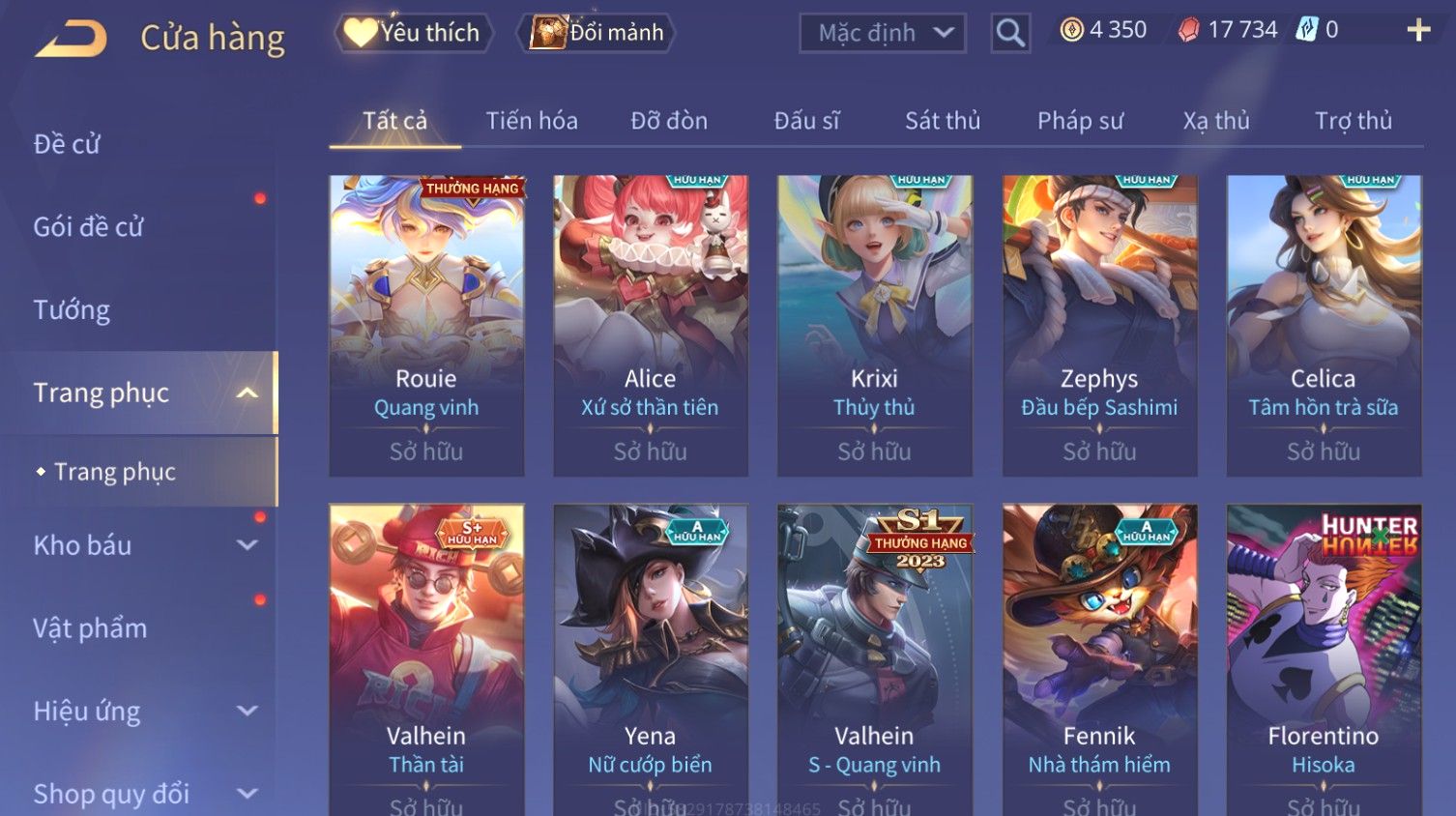The image size is (1456, 816).
Task: Open Yêu thích favorites heart button
Action: 413,33
